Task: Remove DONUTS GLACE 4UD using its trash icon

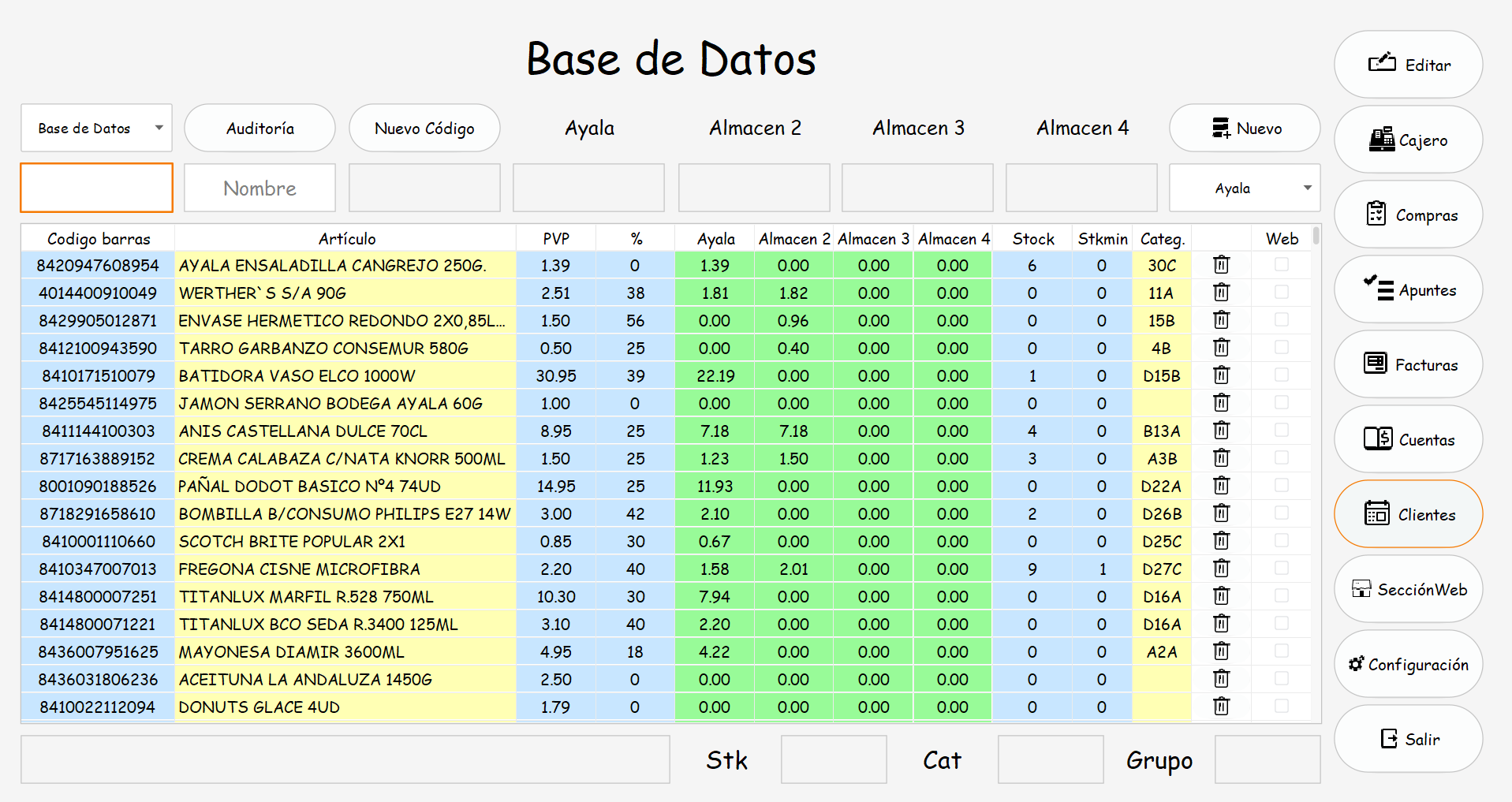Action: pos(1221,707)
